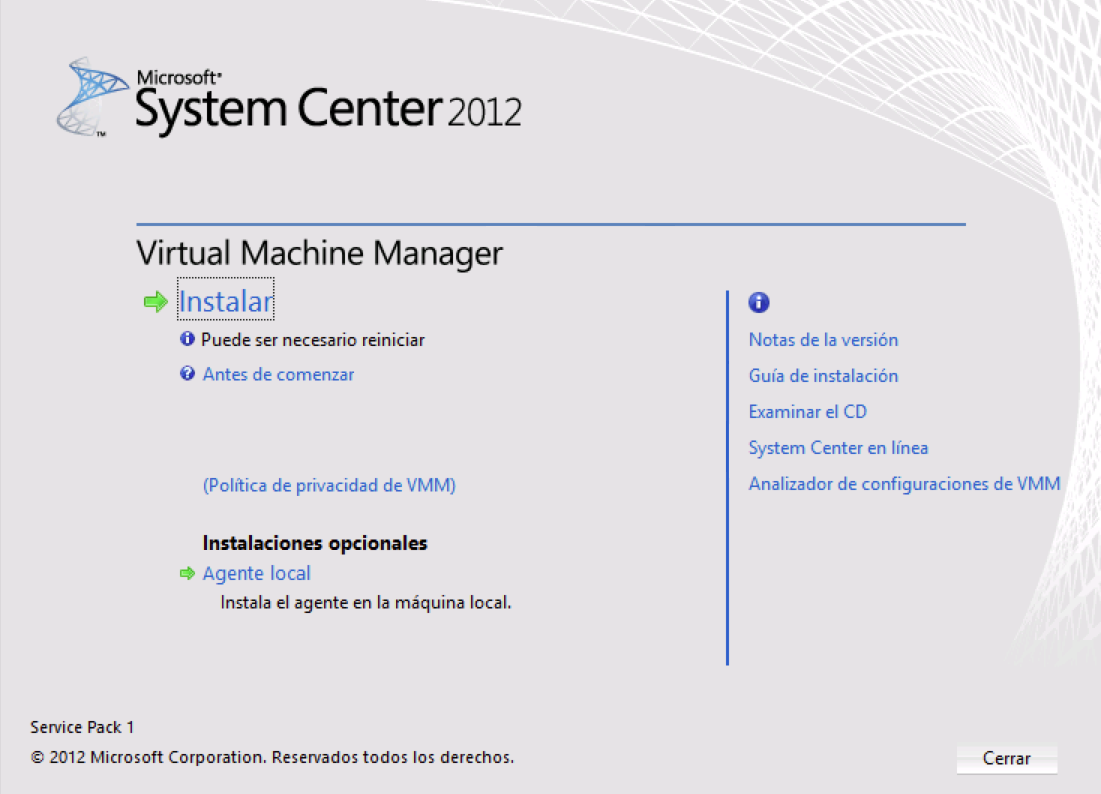Click text Instala el agente en la máquina local
The width and height of the screenshot is (1101, 794).
coord(366,602)
